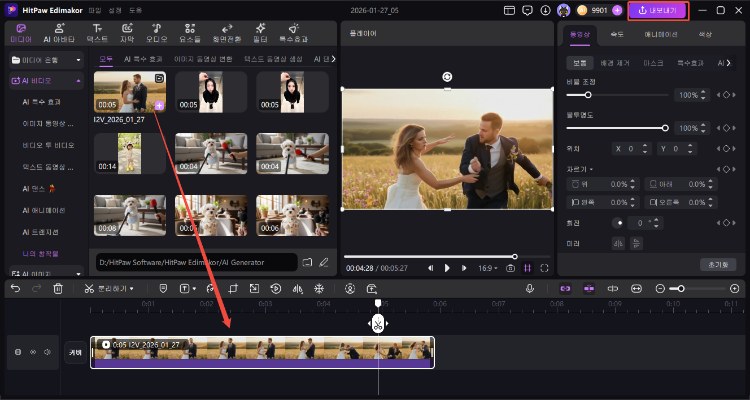
Task: Toggle the purple grid guide button in player
Action: coord(527,268)
